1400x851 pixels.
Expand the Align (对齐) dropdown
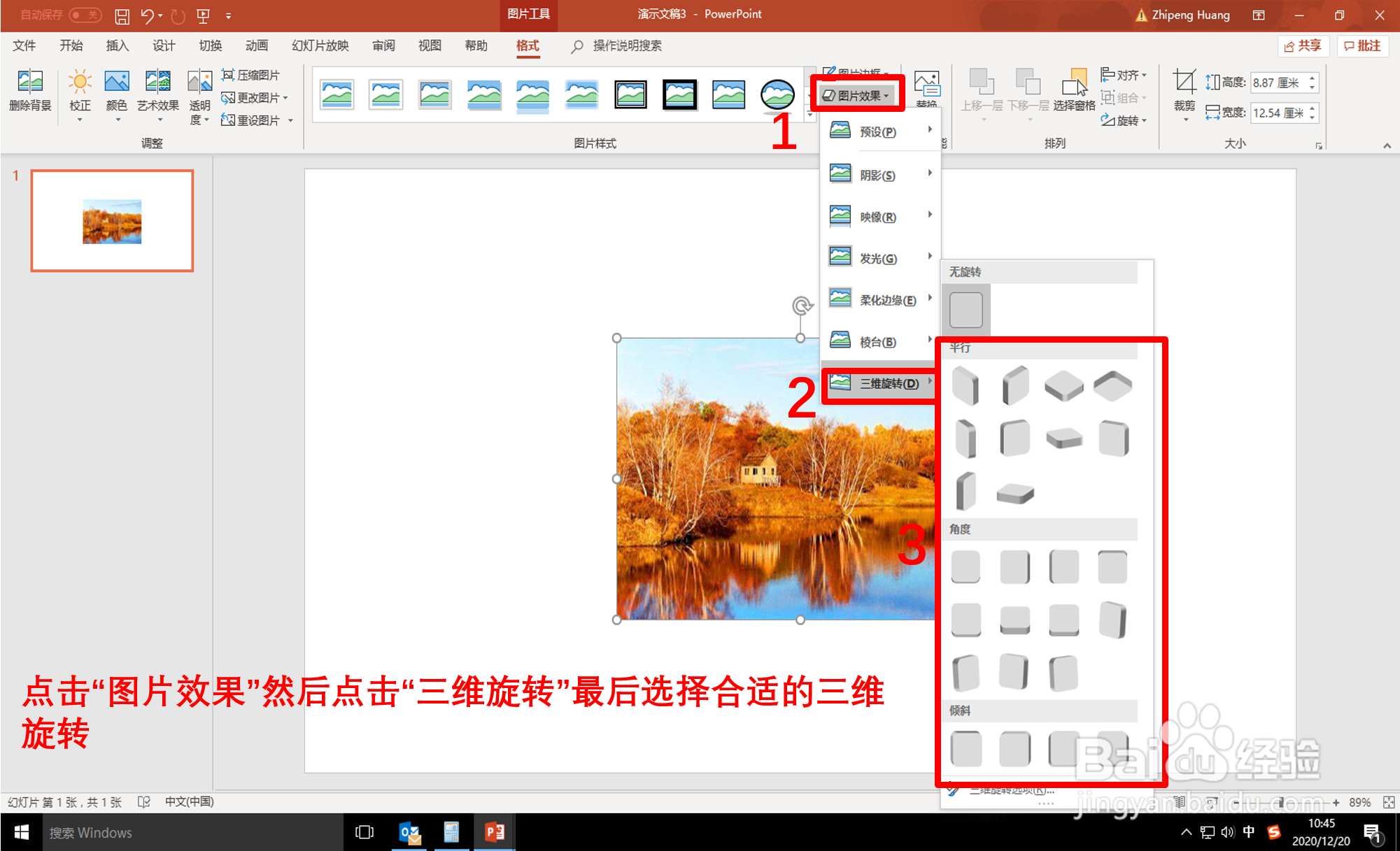pos(1124,75)
